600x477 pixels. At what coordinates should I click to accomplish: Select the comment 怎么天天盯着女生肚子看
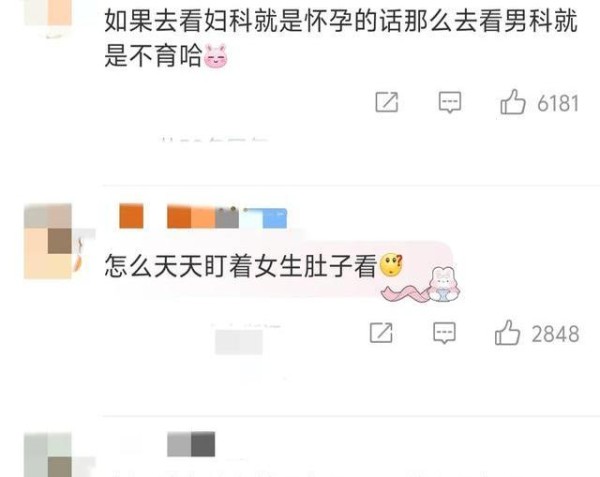point(241,266)
